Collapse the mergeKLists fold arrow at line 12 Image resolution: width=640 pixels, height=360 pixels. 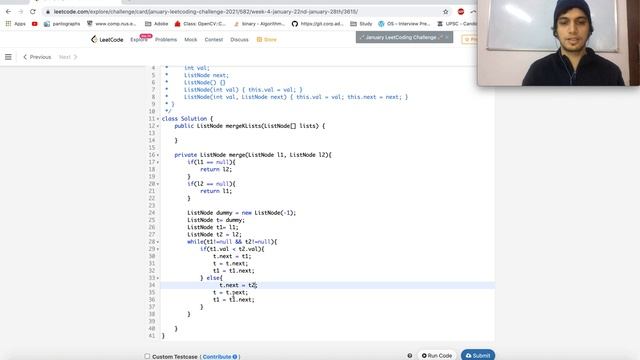158,126
